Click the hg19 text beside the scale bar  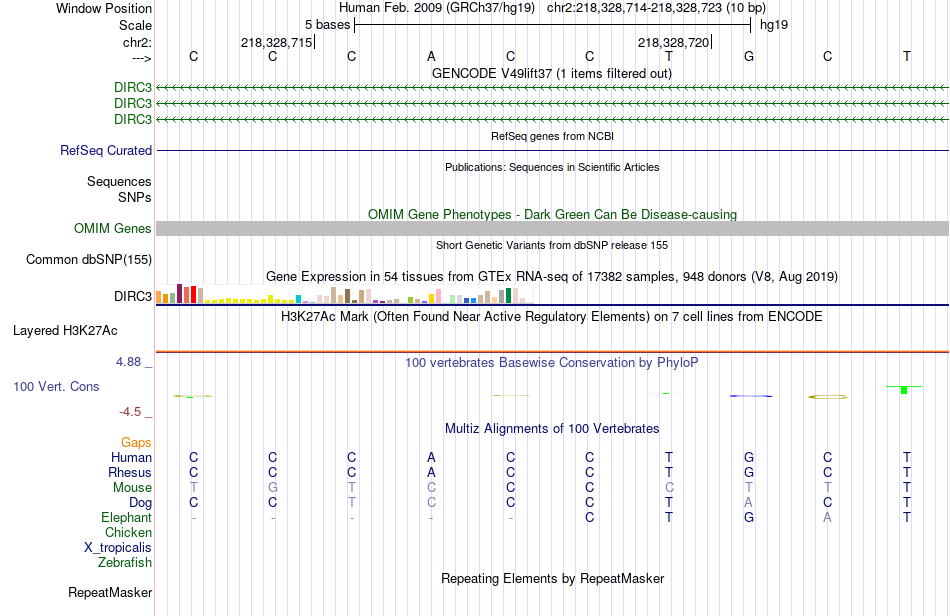[x=774, y=25]
